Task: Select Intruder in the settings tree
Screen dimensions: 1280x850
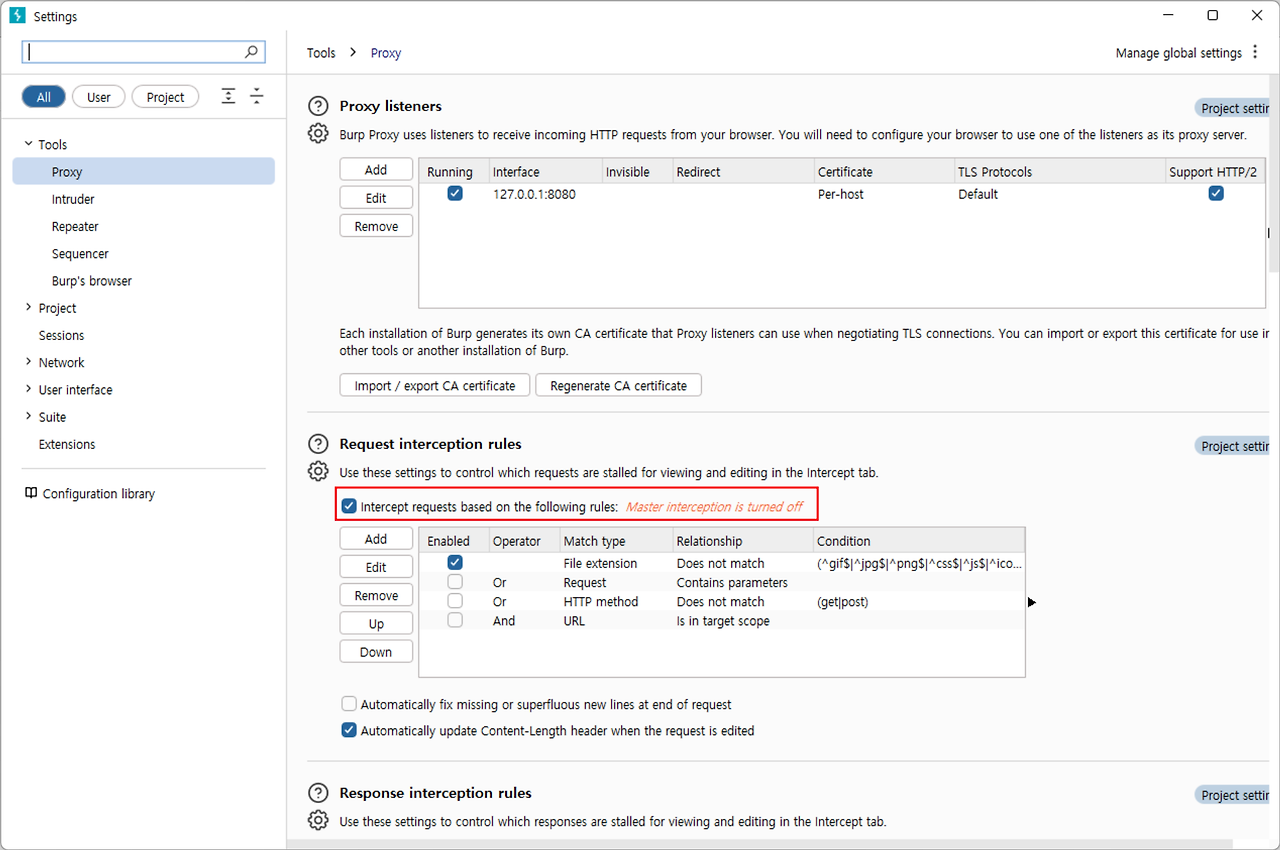Action: coord(73,199)
